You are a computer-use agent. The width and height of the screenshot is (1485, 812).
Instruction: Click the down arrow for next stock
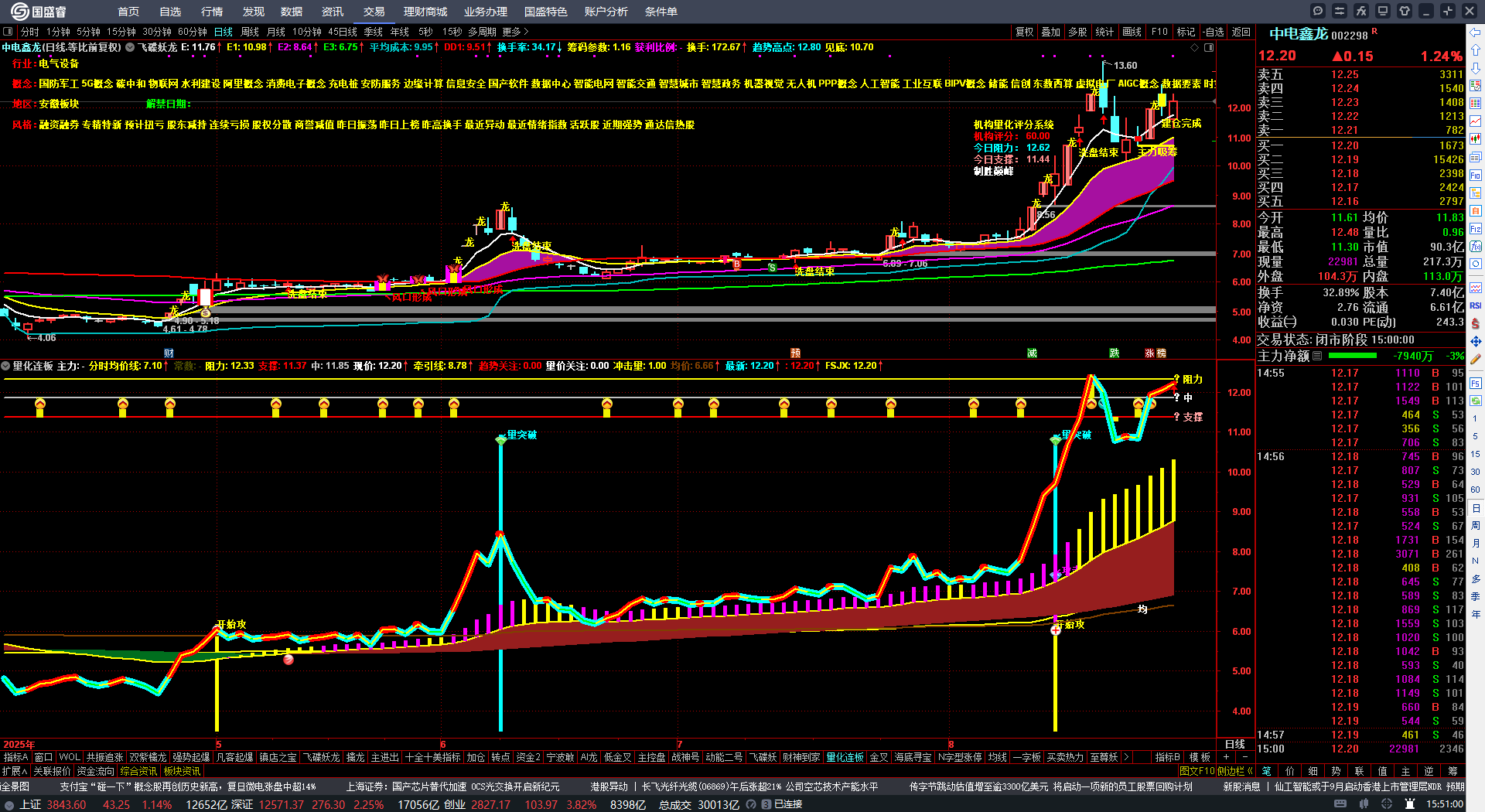1476,67
